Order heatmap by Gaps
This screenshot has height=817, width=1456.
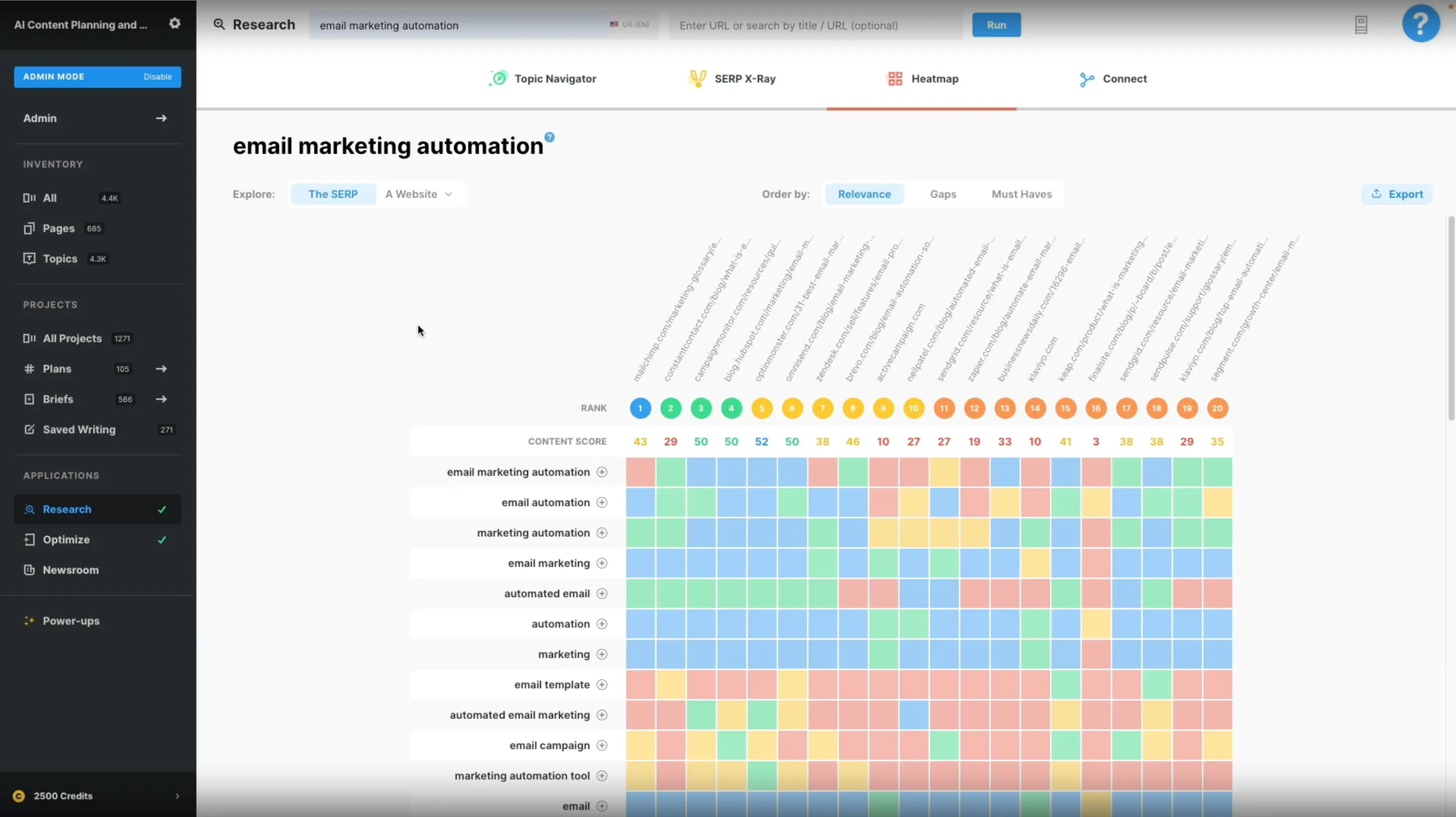coord(943,194)
